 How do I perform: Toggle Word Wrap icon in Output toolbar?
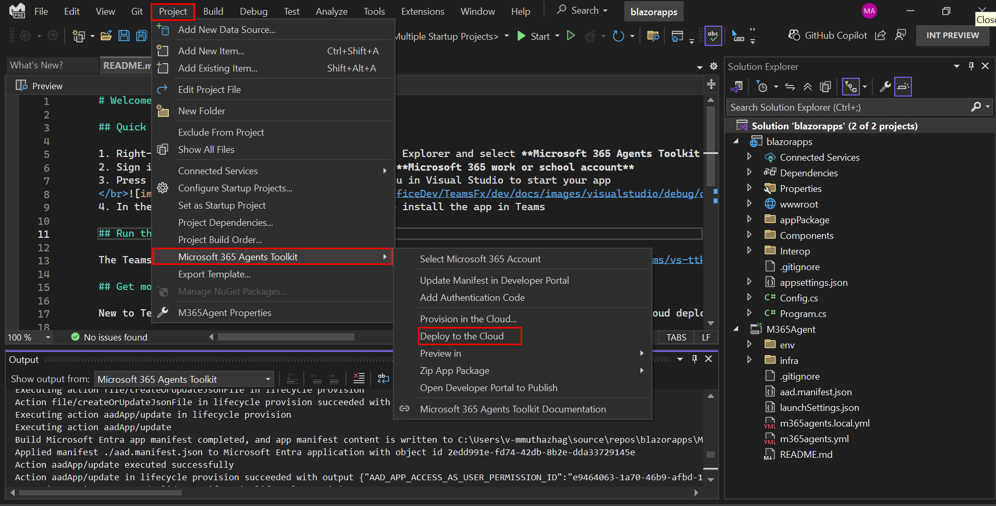coord(383,378)
